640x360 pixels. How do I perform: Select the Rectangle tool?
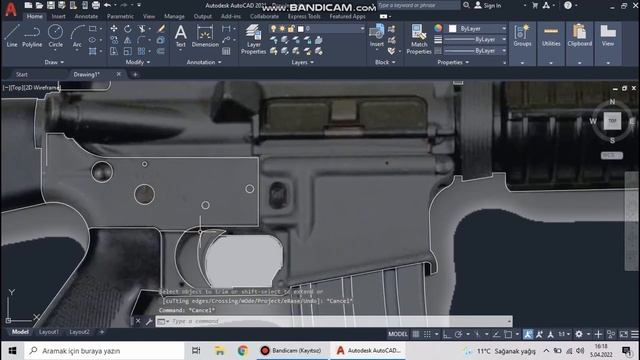pos(93,29)
